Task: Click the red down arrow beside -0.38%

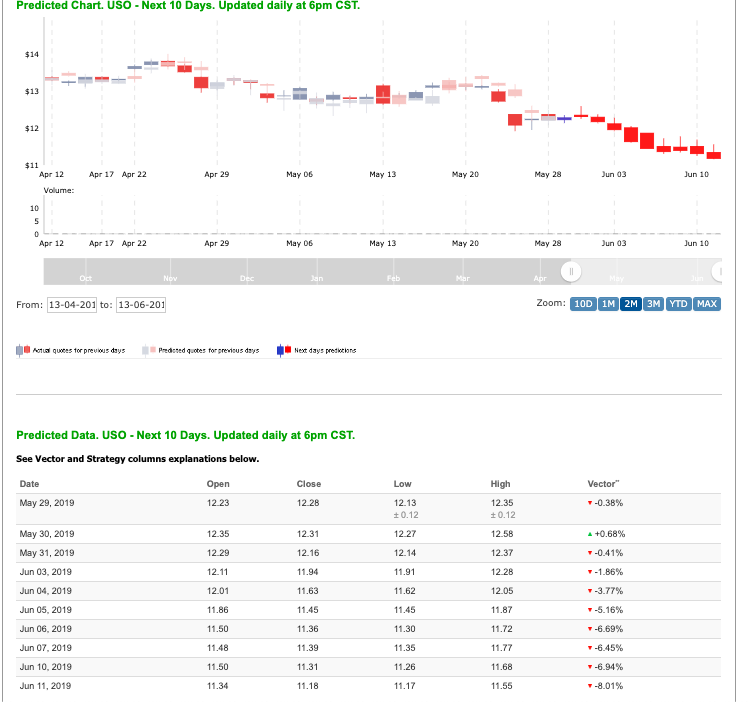Action: [590, 503]
